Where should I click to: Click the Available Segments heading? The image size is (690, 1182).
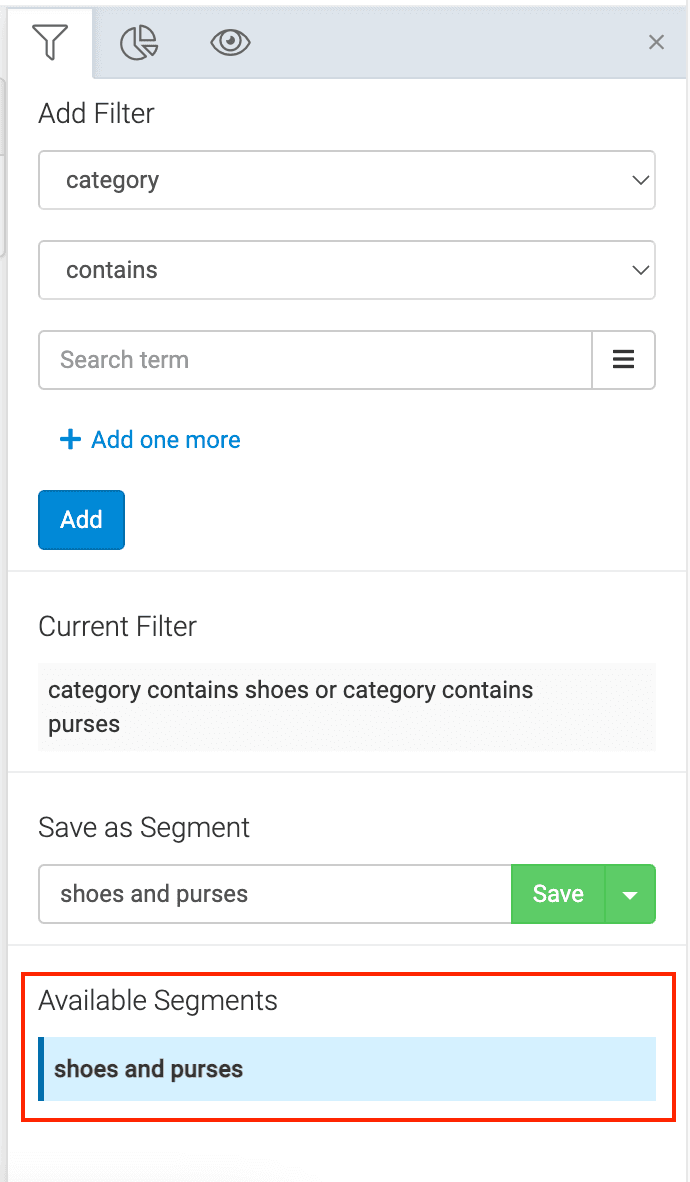coord(158,1000)
